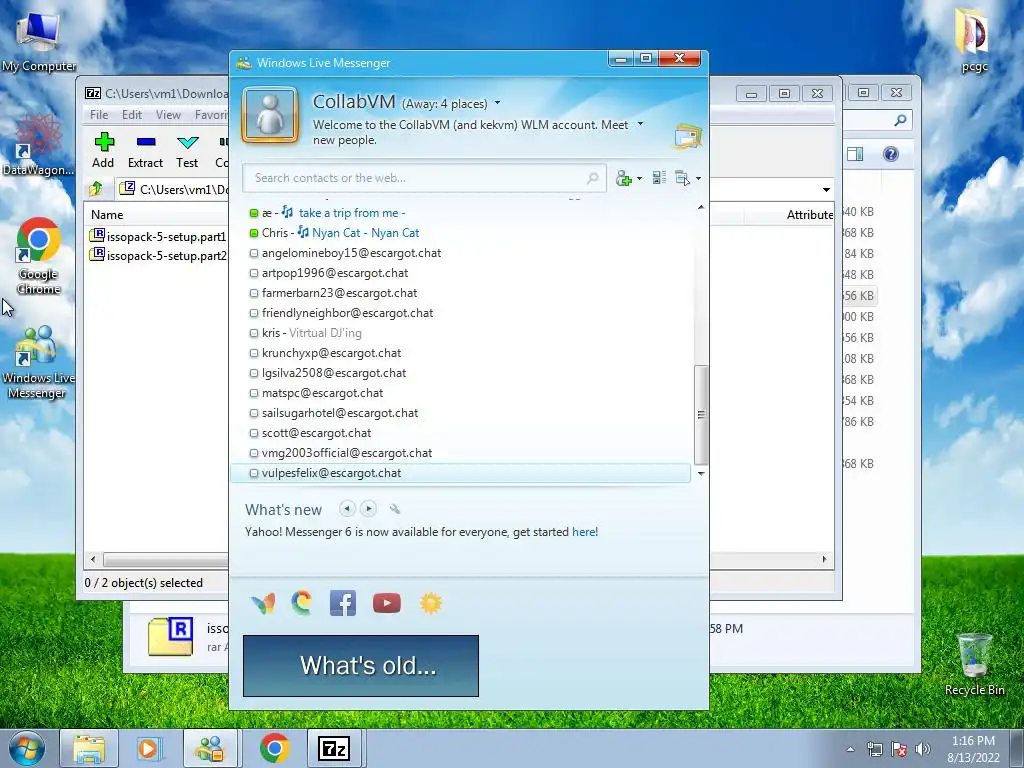Open the weather sun icon in Messenger
The image size is (1024, 768).
(431, 603)
